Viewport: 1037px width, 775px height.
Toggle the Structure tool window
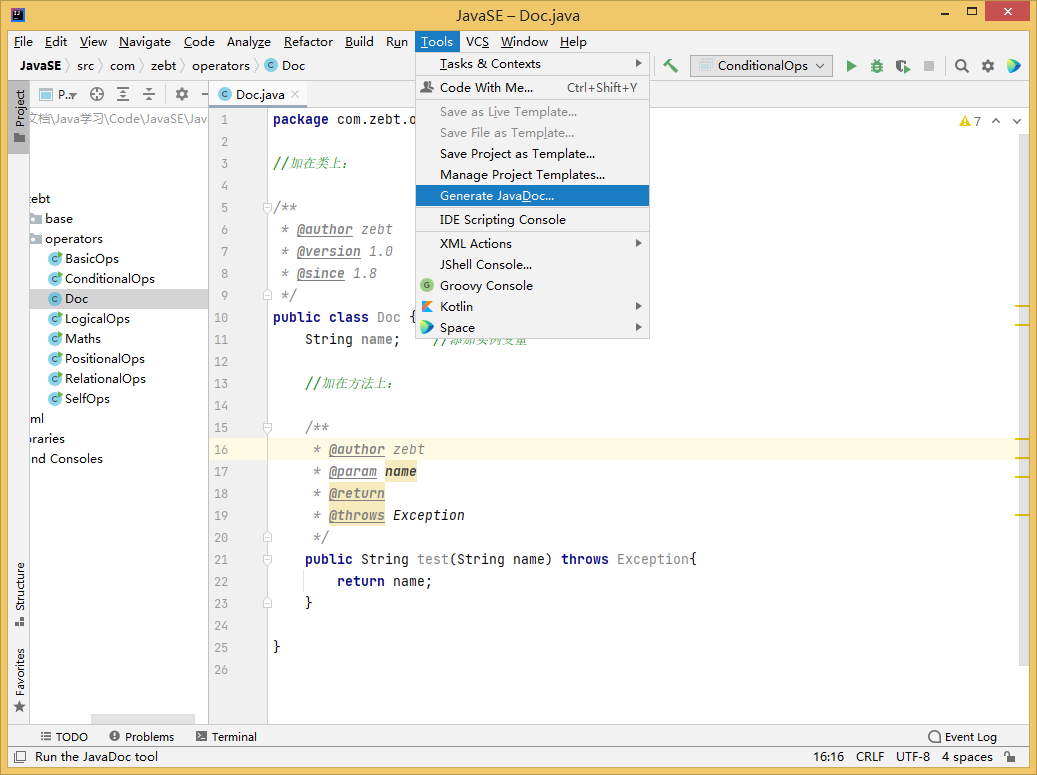19,592
